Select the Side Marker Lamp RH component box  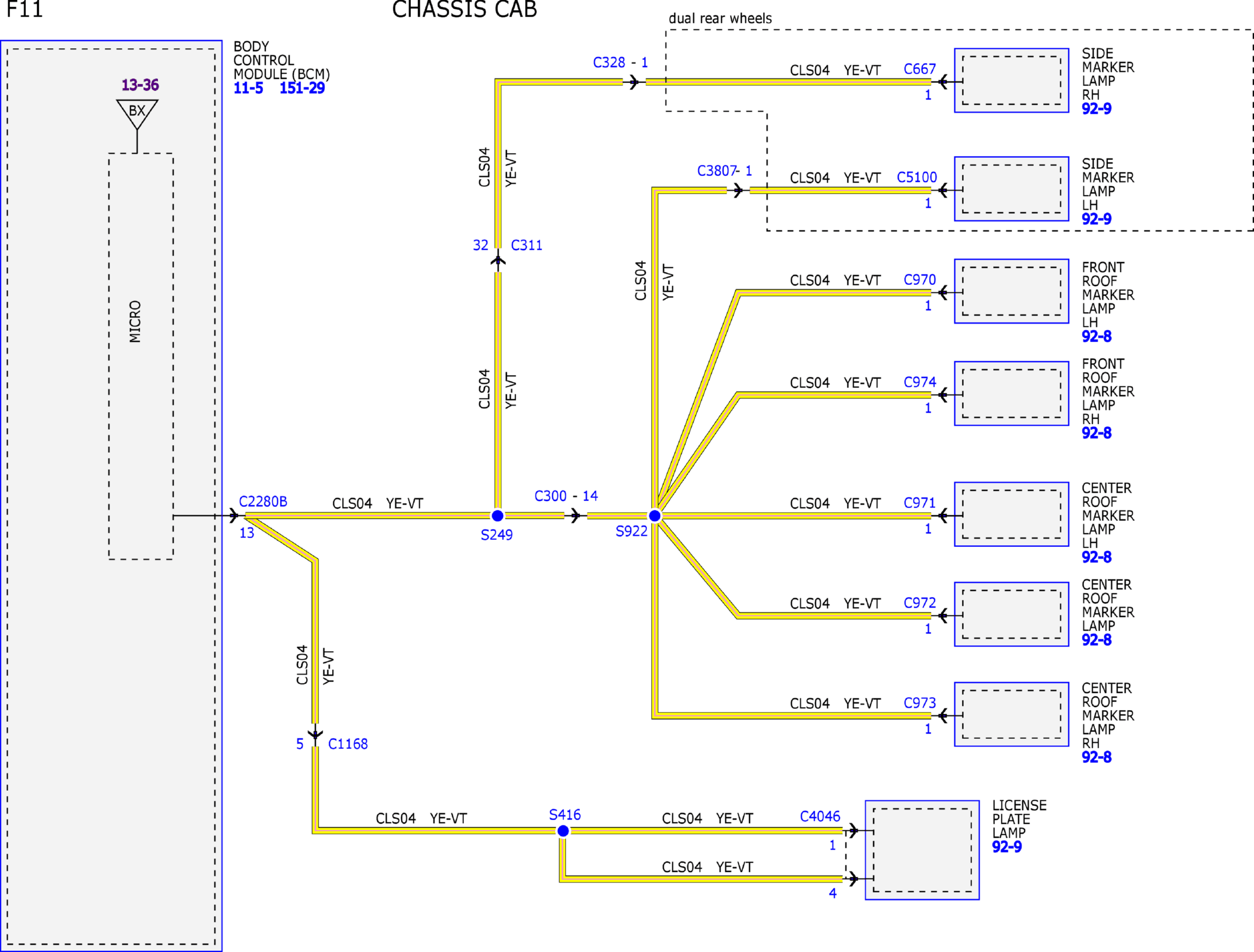[x=1011, y=80]
